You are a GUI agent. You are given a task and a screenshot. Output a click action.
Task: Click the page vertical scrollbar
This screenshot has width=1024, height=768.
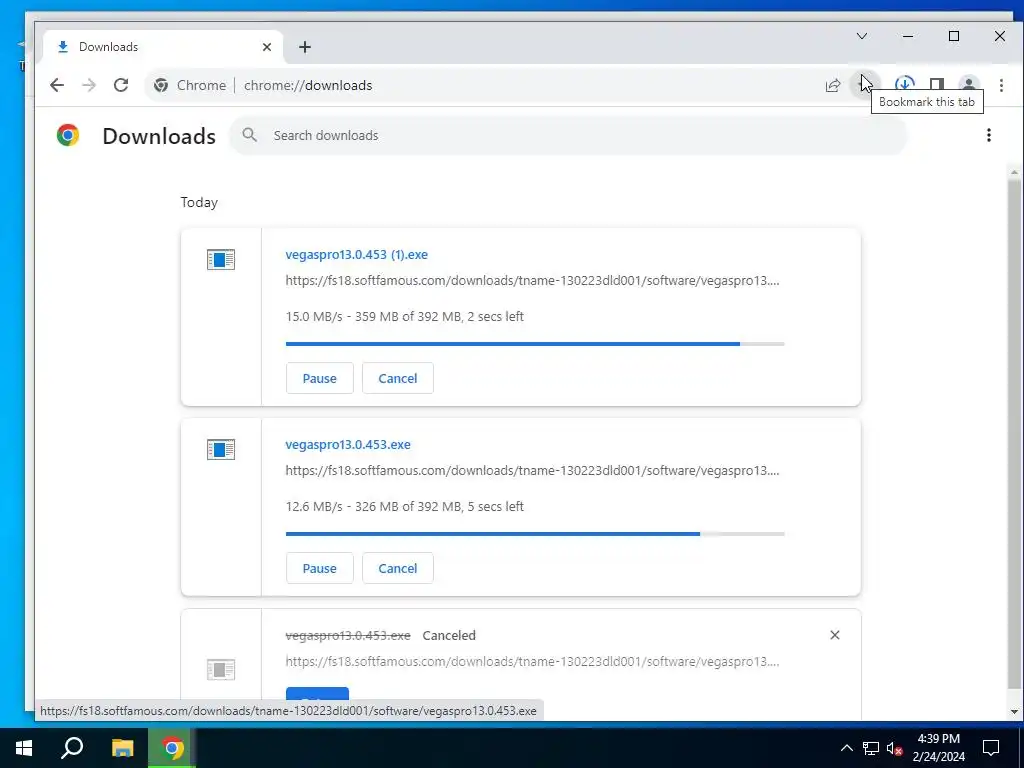pos(1014,432)
